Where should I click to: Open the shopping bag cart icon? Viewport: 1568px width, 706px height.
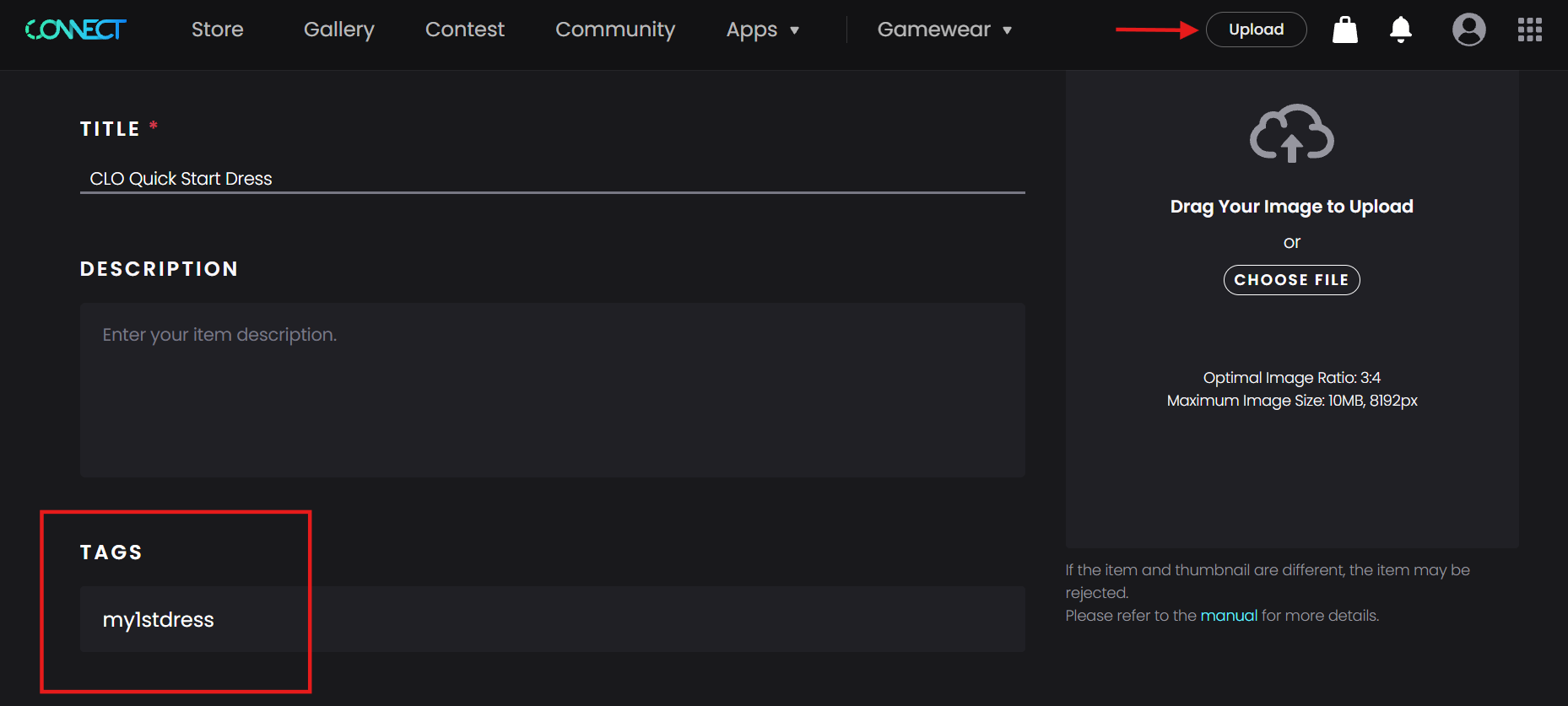(x=1345, y=30)
